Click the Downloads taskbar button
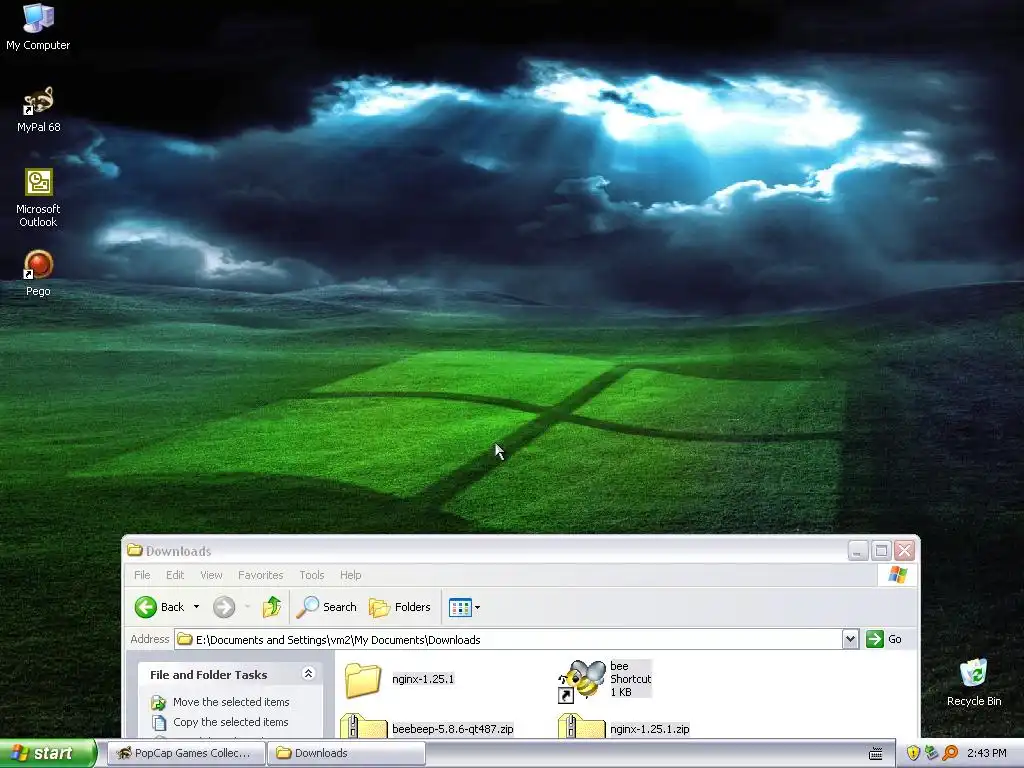The image size is (1024, 768). click(346, 753)
